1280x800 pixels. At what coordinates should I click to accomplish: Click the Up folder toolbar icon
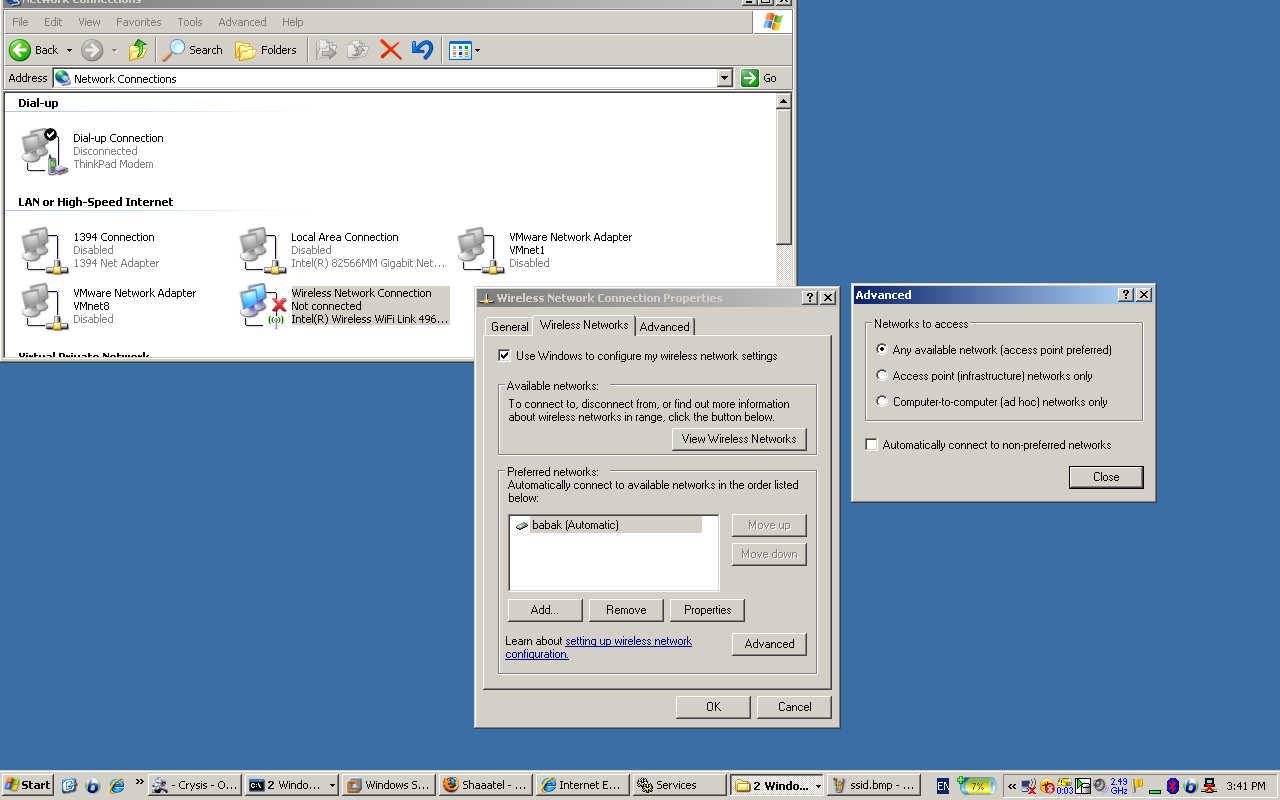point(138,50)
